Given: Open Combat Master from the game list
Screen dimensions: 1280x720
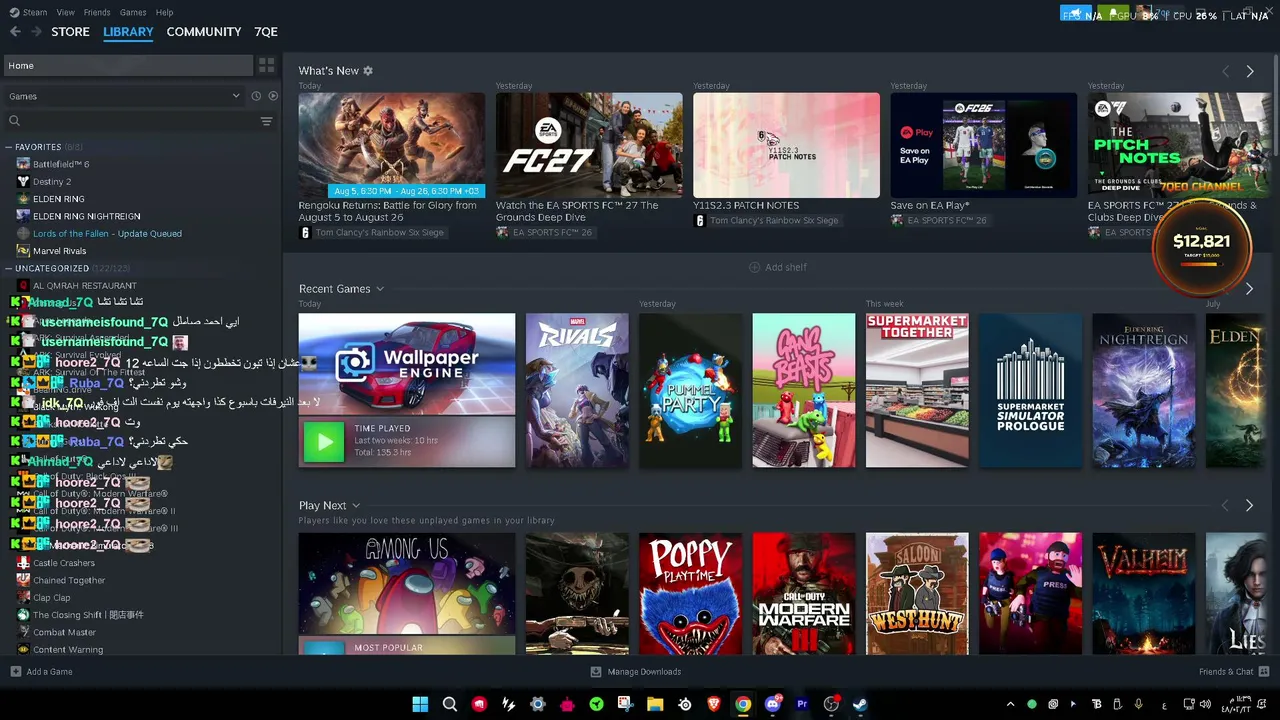Looking at the screenshot, I should [64, 632].
